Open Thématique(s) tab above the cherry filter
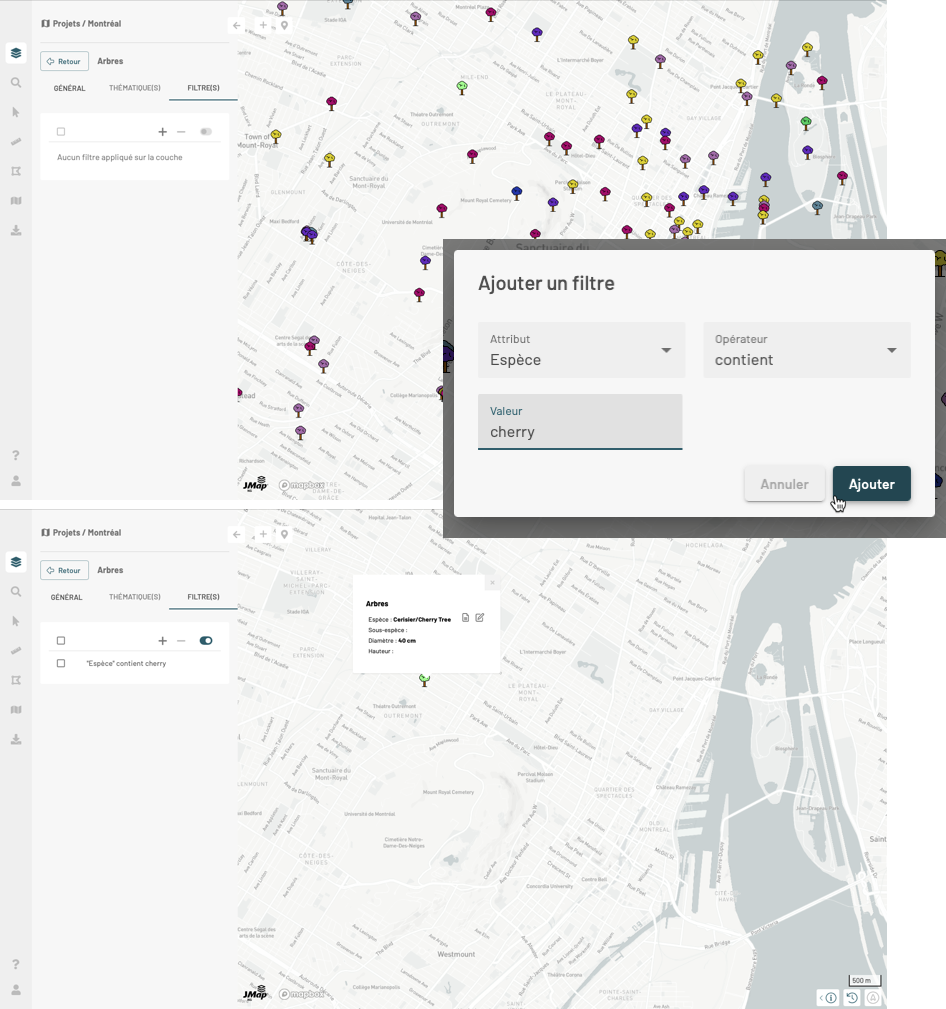Viewport: 946px width, 1009px height. click(134, 597)
